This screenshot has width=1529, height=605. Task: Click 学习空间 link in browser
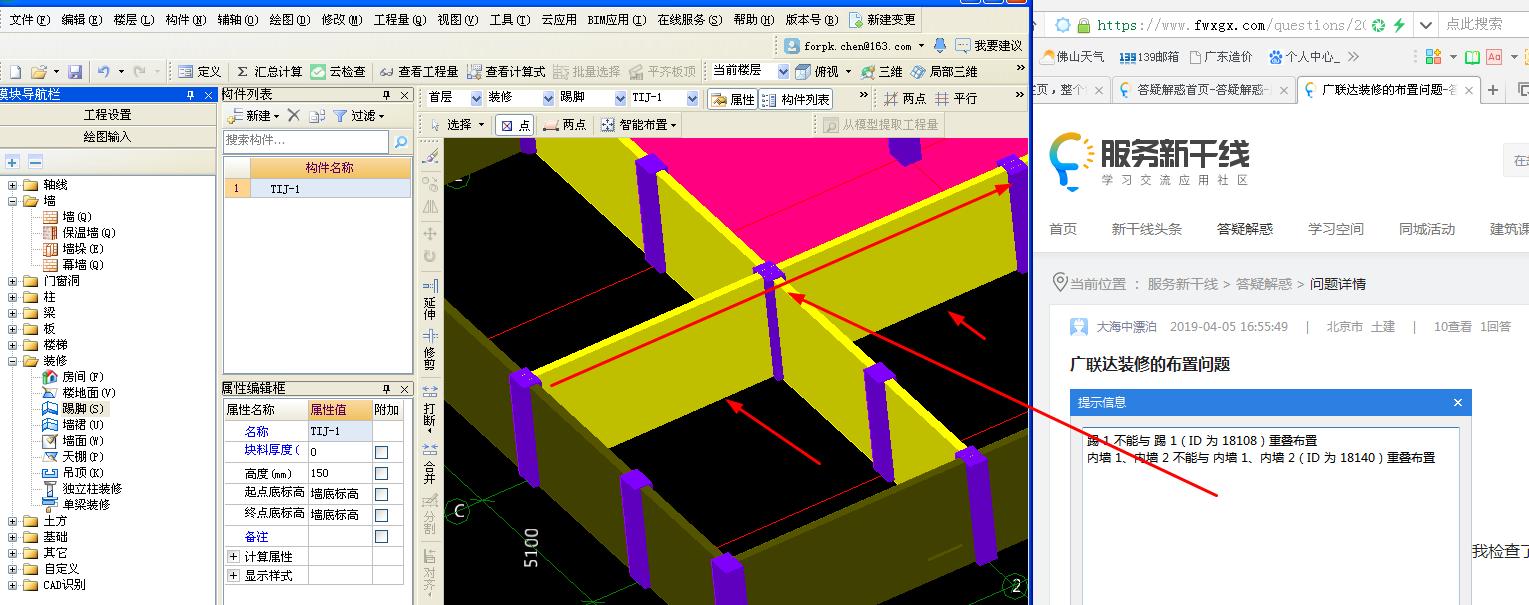tap(1336, 229)
